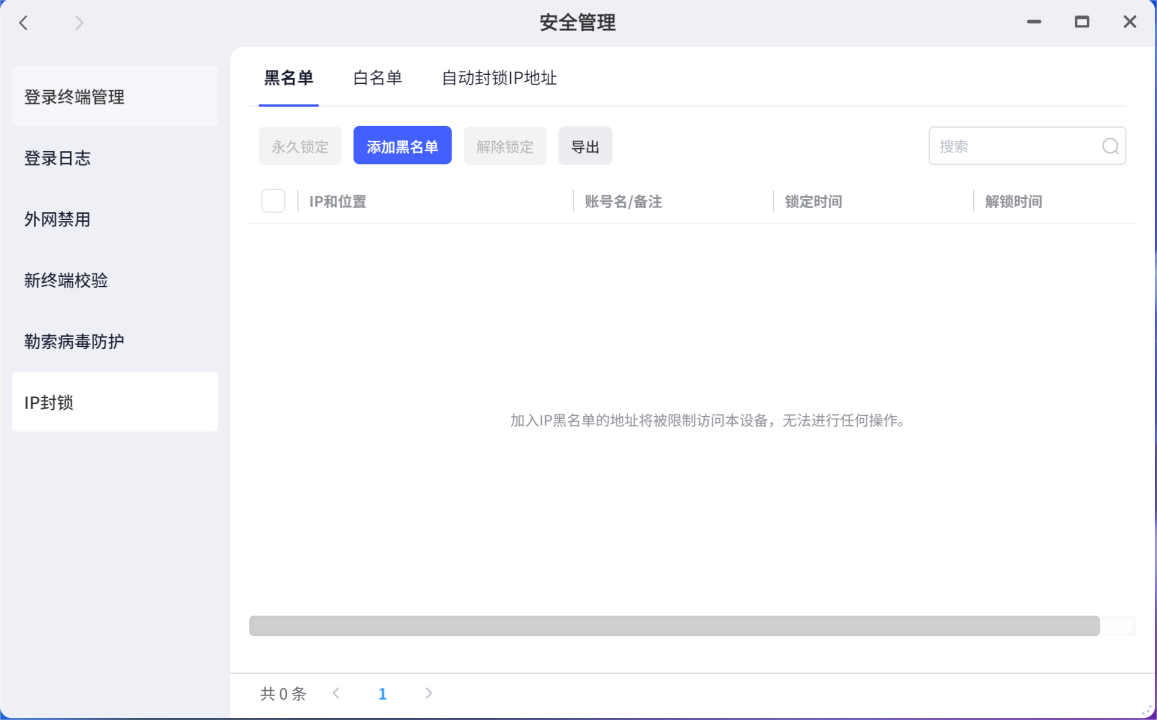Go to previous page in pagination

click(336, 693)
